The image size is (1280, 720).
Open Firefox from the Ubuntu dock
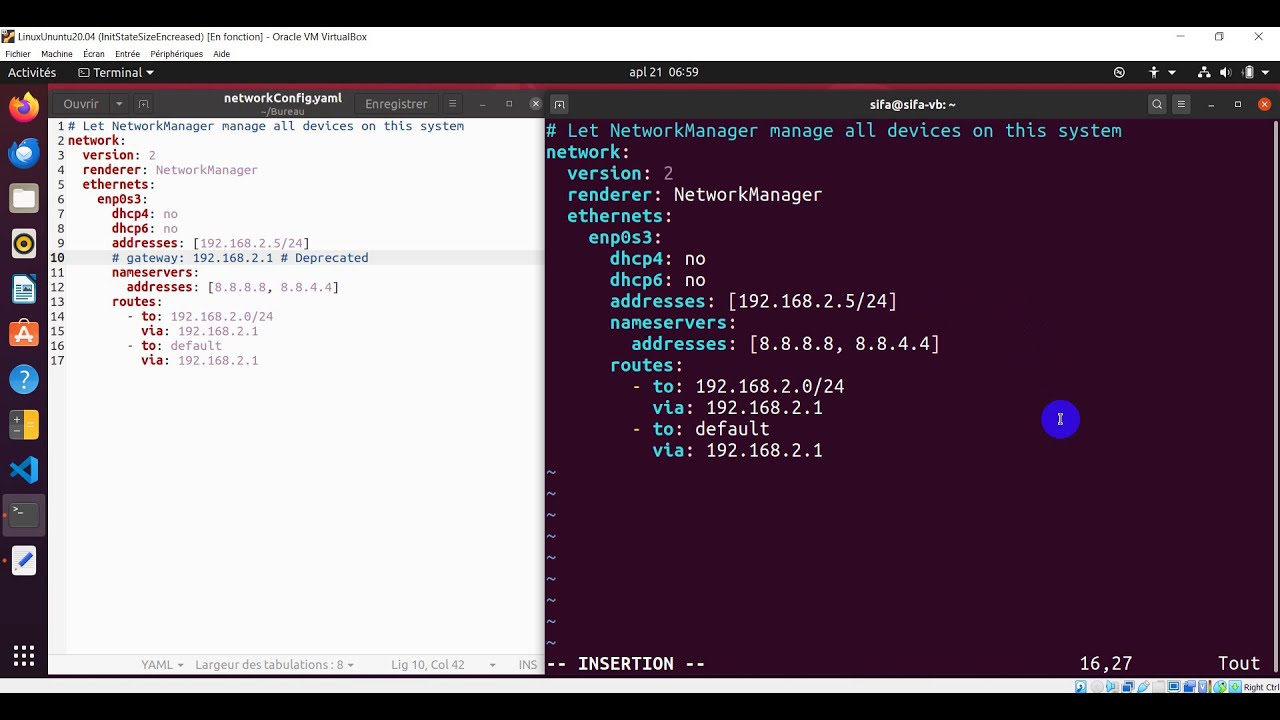[x=24, y=107]
